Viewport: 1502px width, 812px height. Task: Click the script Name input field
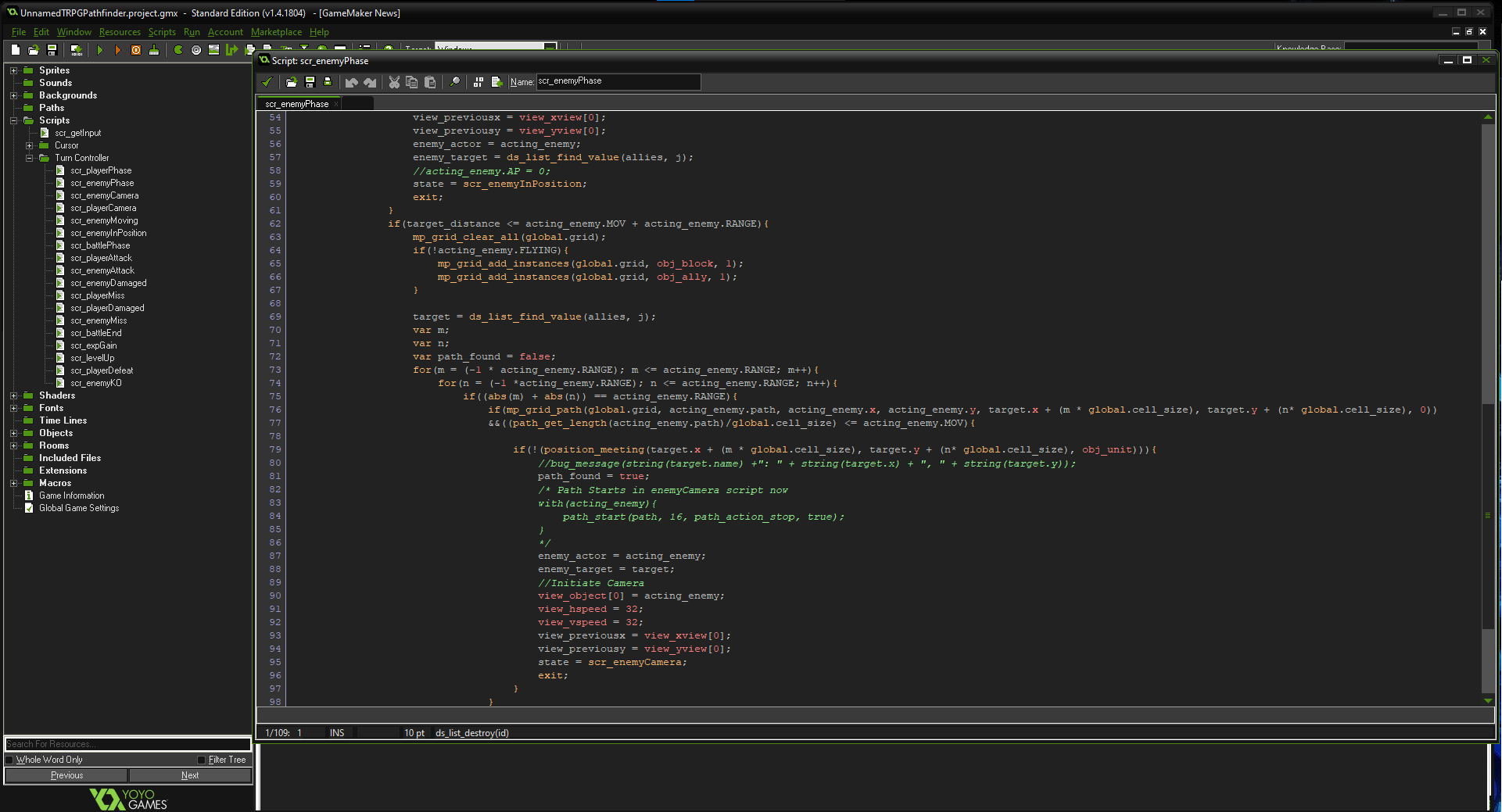tap(618, 81)
